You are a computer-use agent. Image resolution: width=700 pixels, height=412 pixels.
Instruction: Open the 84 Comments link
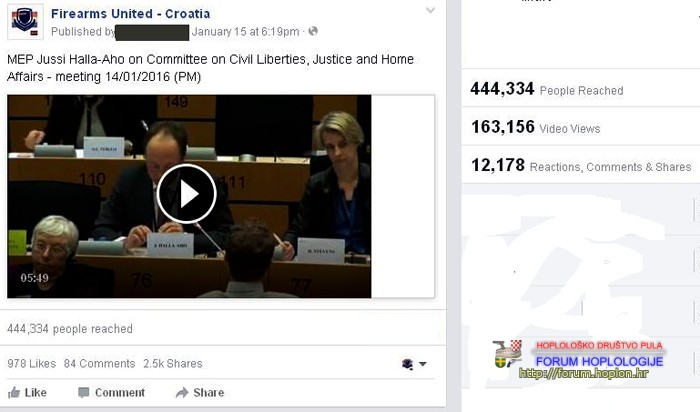(99, 363)
